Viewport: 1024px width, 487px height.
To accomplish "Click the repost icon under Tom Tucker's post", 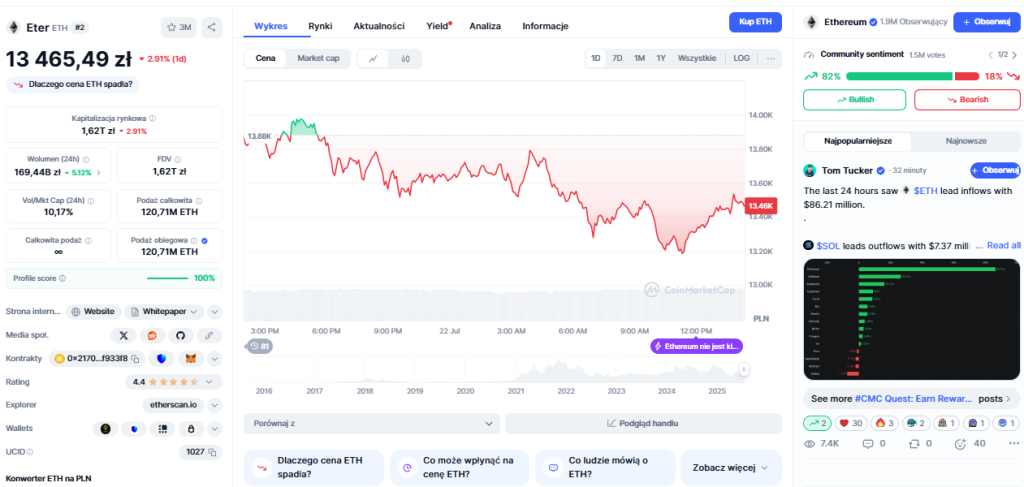I will [x=914, y=444].
